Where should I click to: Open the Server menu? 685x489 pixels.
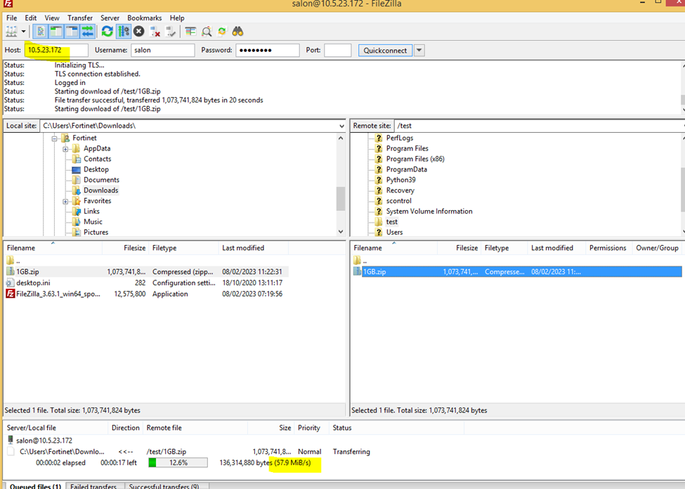tap(110, 18)
